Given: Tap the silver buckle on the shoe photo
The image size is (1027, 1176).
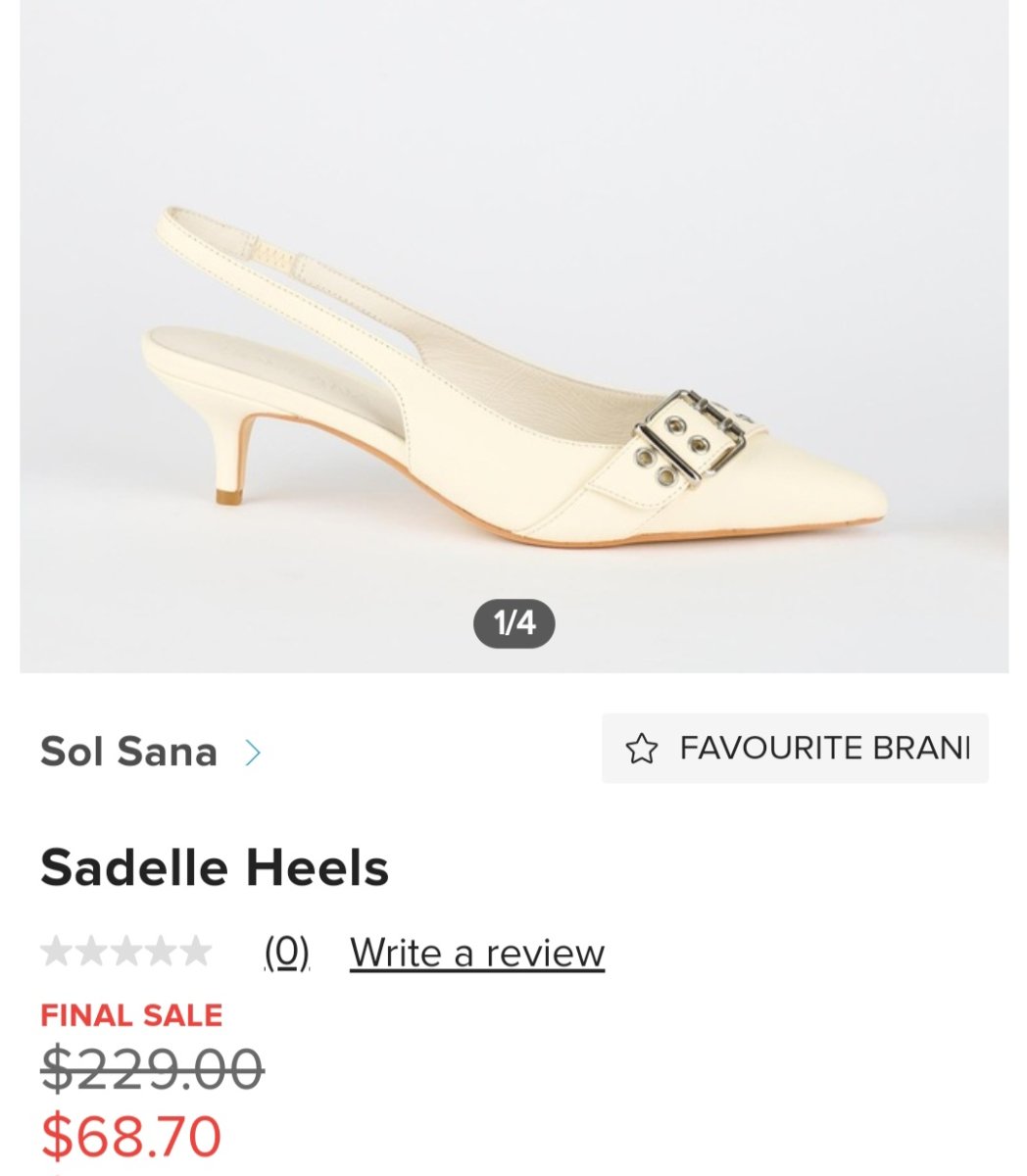Looking at the screenshot, I should point(689,438).
